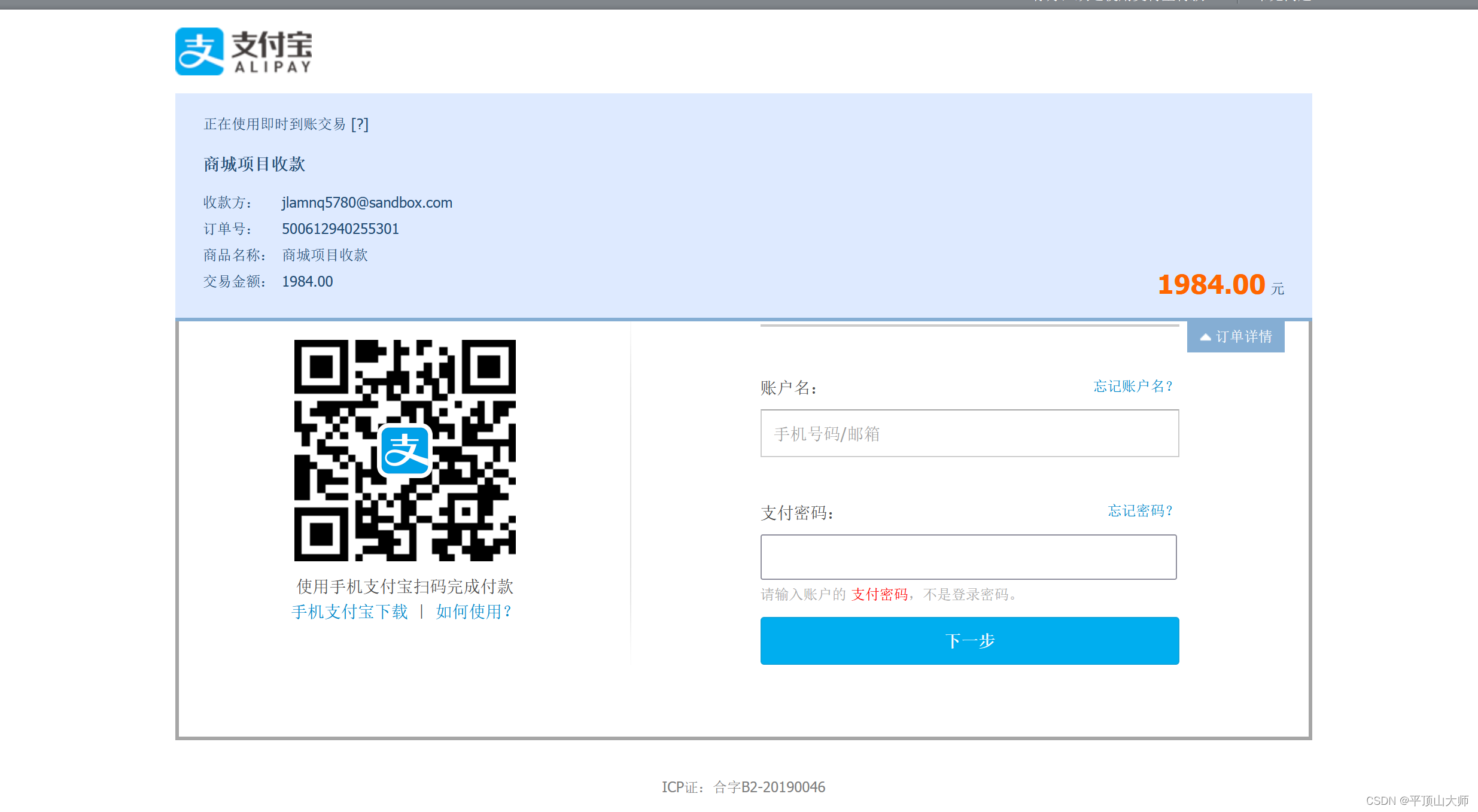Click the red 支付密码 hint text
The image size is (1478, 812).
point(880,594)
